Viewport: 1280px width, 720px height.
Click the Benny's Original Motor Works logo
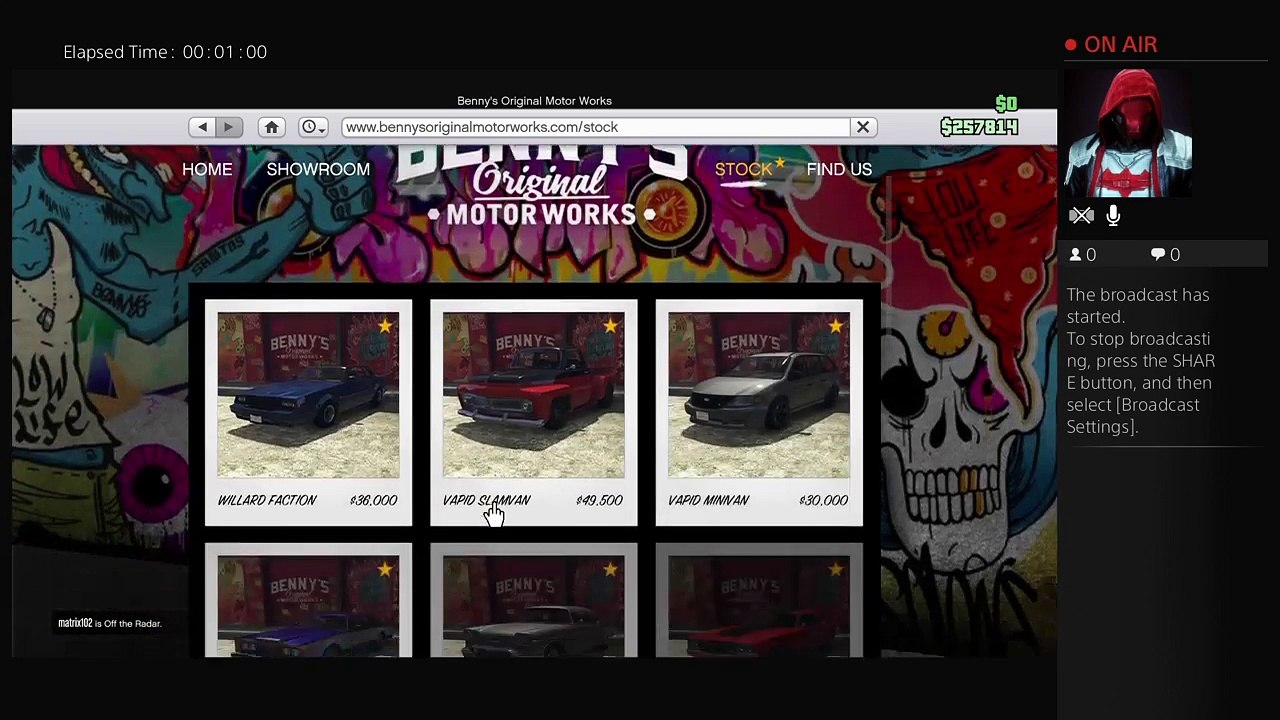click(541, 188)
